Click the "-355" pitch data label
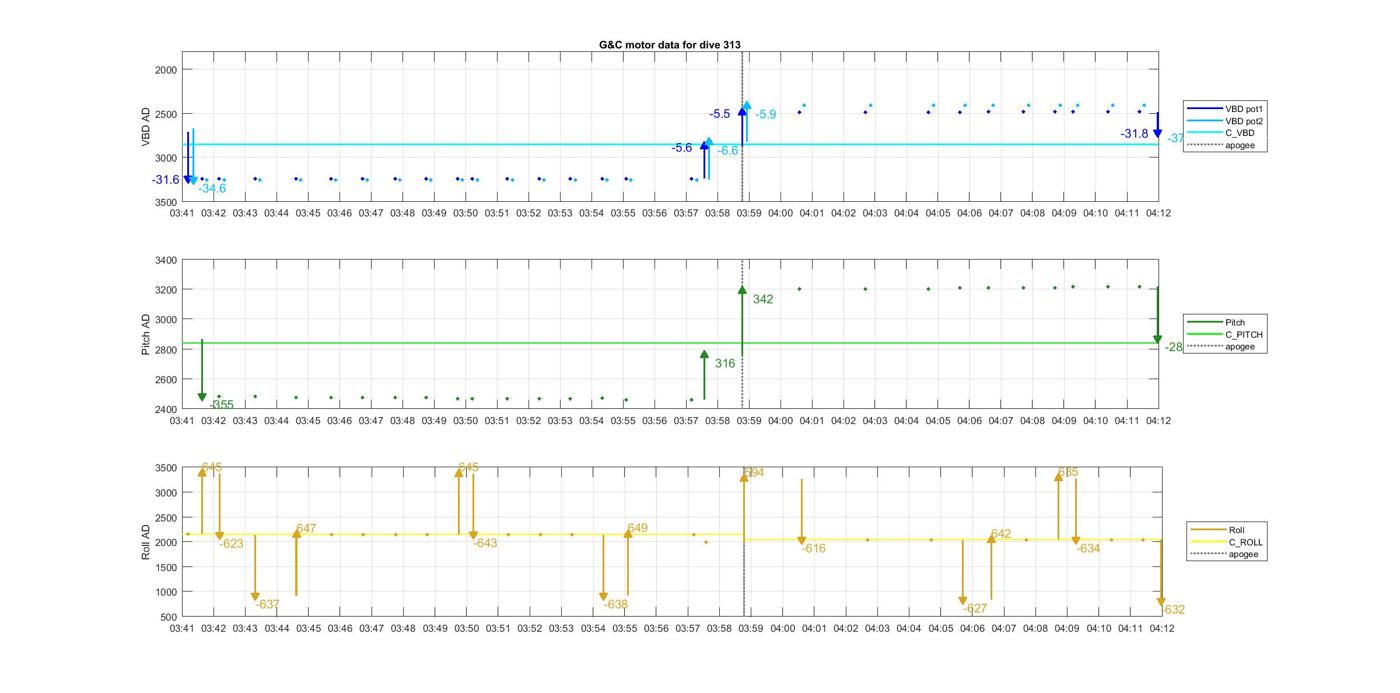This screenshot has width=1400, height=693. [x=222, y=405]
